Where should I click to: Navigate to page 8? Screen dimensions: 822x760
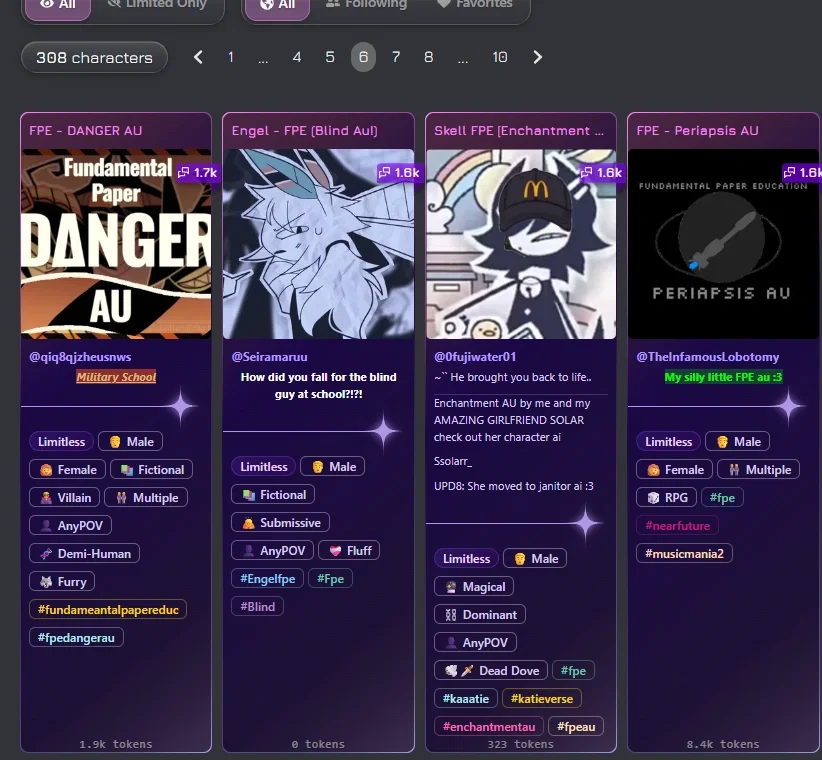click(x=429, y=57)
